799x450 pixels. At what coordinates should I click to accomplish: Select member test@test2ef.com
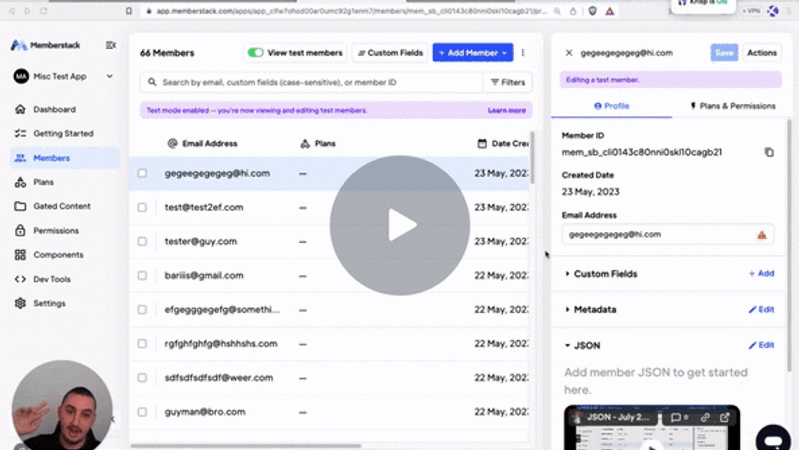[x=204, y=207]
